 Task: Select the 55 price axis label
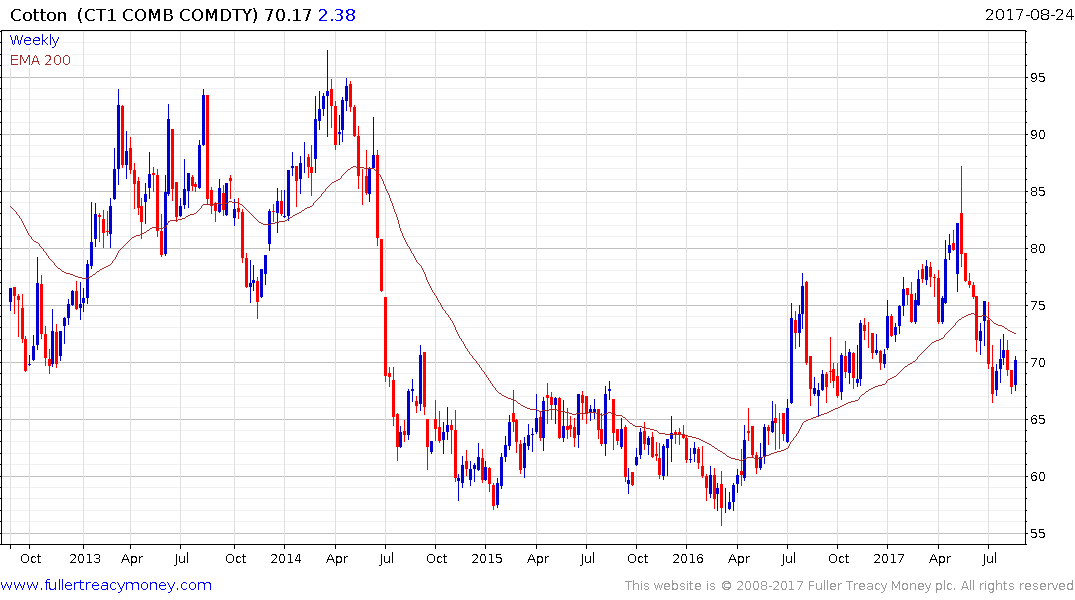pyautogui.click(x=1037, y=533)
